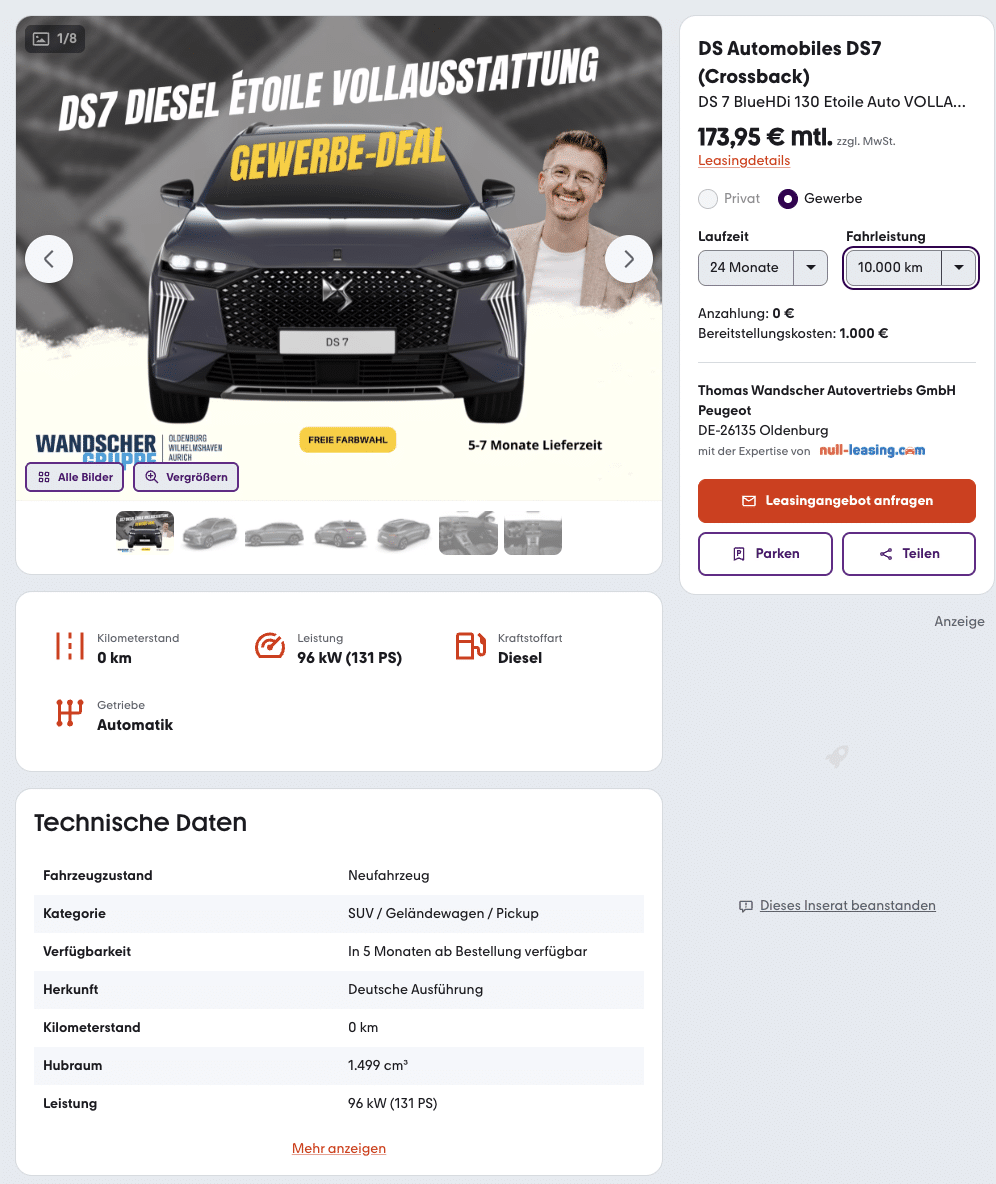996x1184 pixels.
Task: Go to next image with right arrow
Action: [x=629, y=259]
